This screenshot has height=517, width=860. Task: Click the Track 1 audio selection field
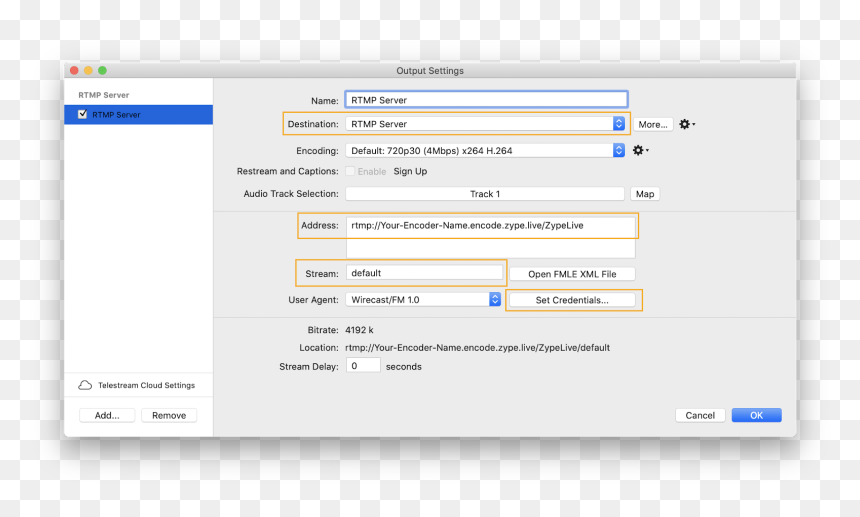click(485, 194)
